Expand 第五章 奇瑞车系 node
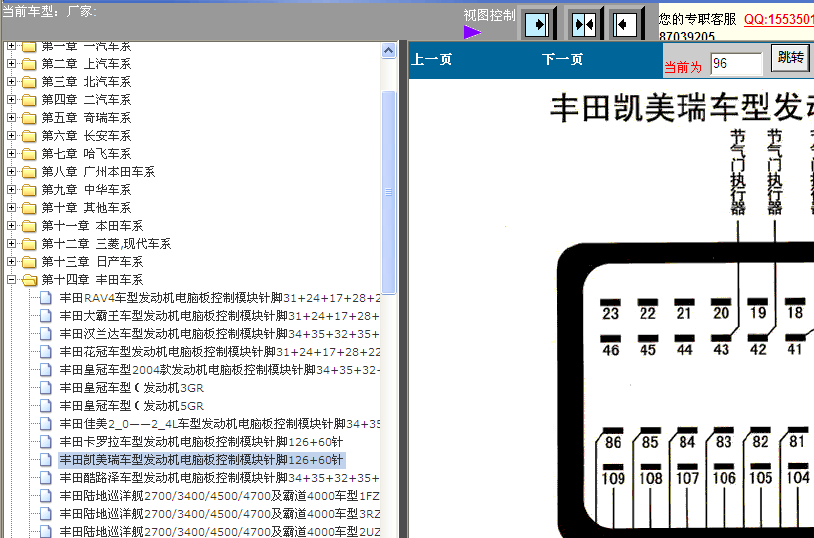 pyautogui.click(x=11, y=117)
